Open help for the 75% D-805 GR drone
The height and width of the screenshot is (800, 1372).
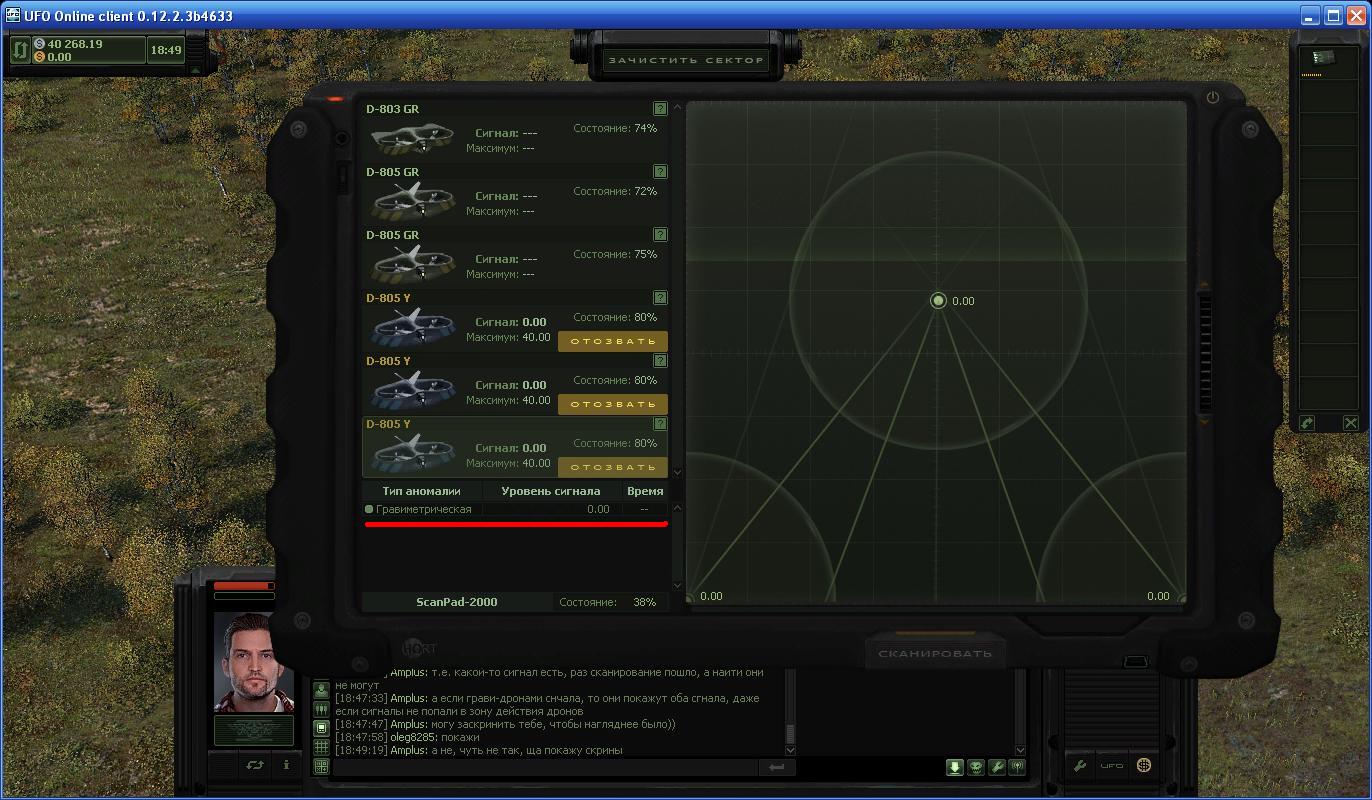click(x=660, y=234)
